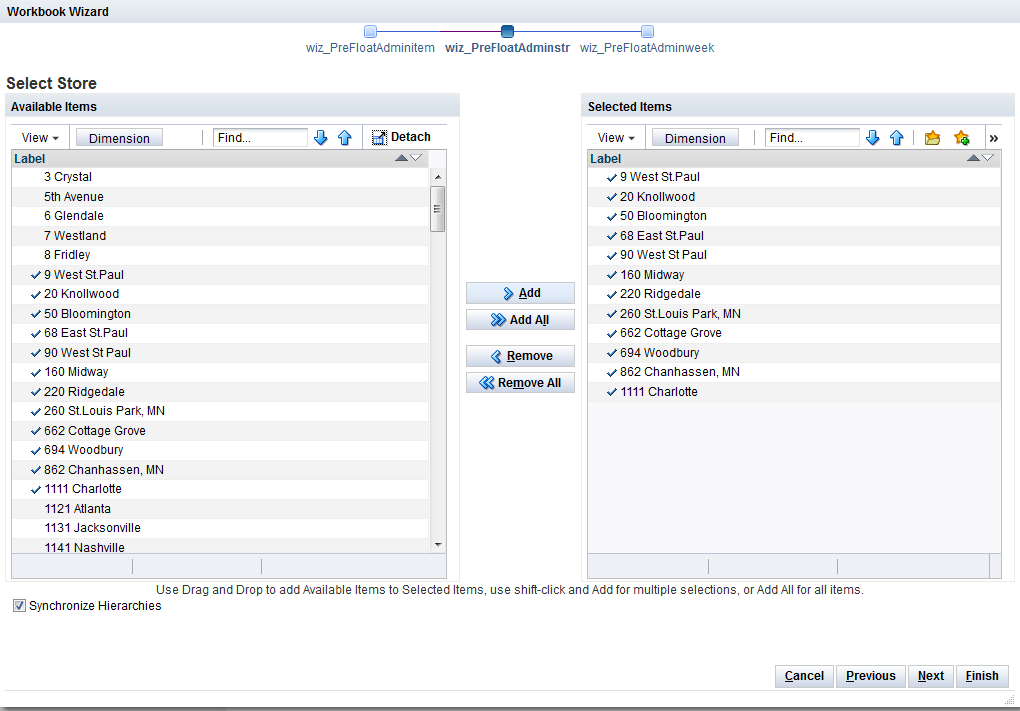Select 20 Knollwood in Available Items
This screenshot has height=711, width=1020.
pyautogui.click(x=220, y=294)
